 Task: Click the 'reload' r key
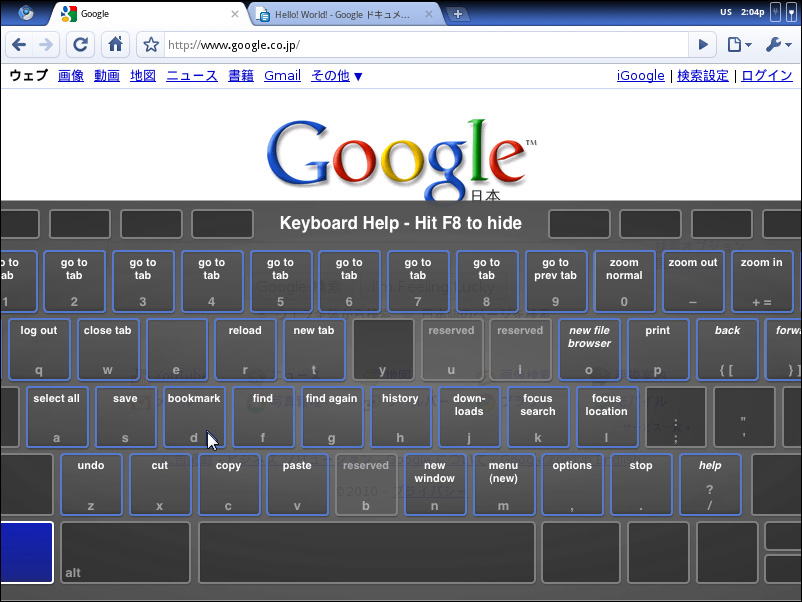click(245, 350)
